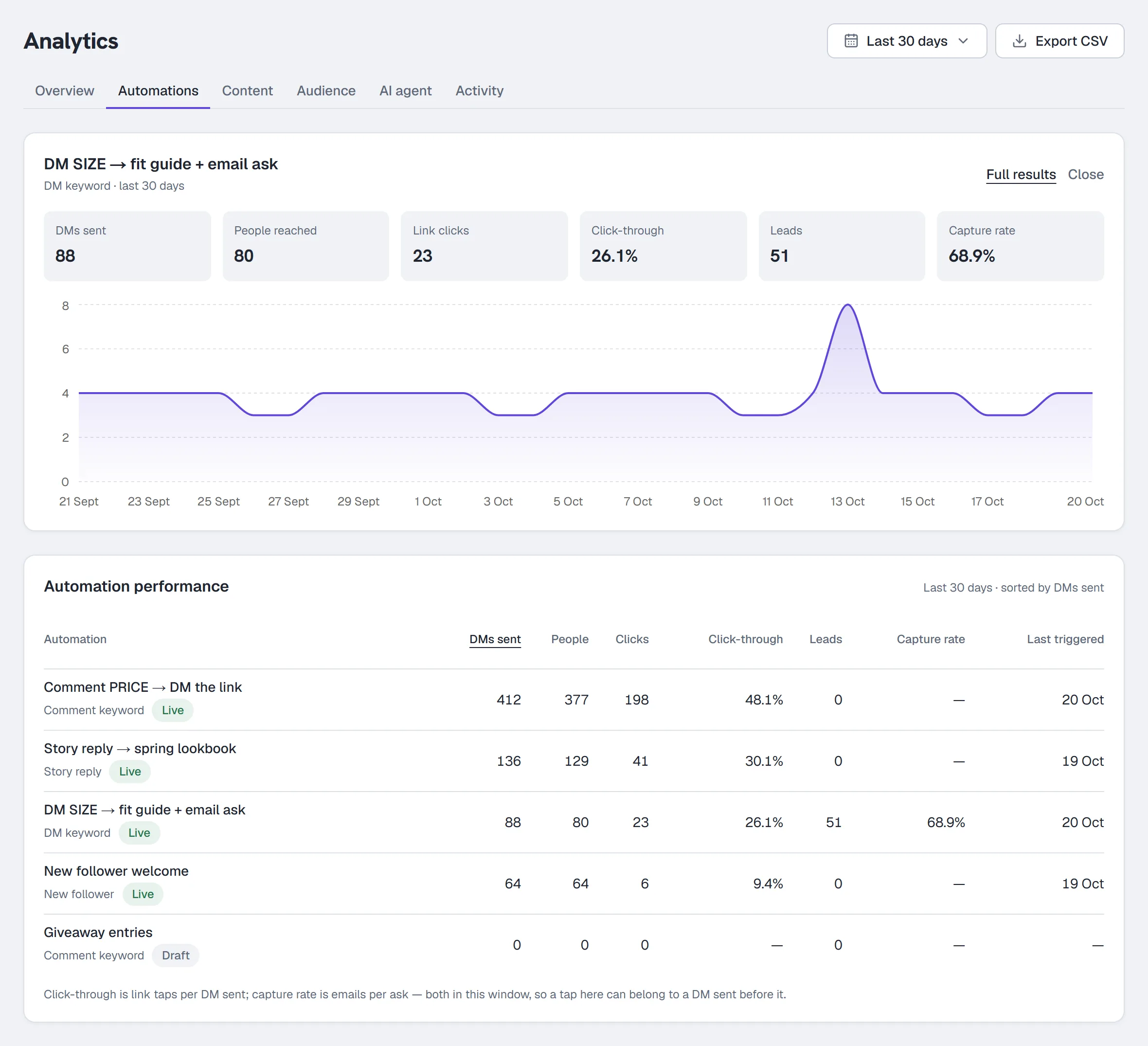The width and height of the screenshot is (1148, 1046).
Task: Open the AI agent tab
Action: [x=405, y=90]
